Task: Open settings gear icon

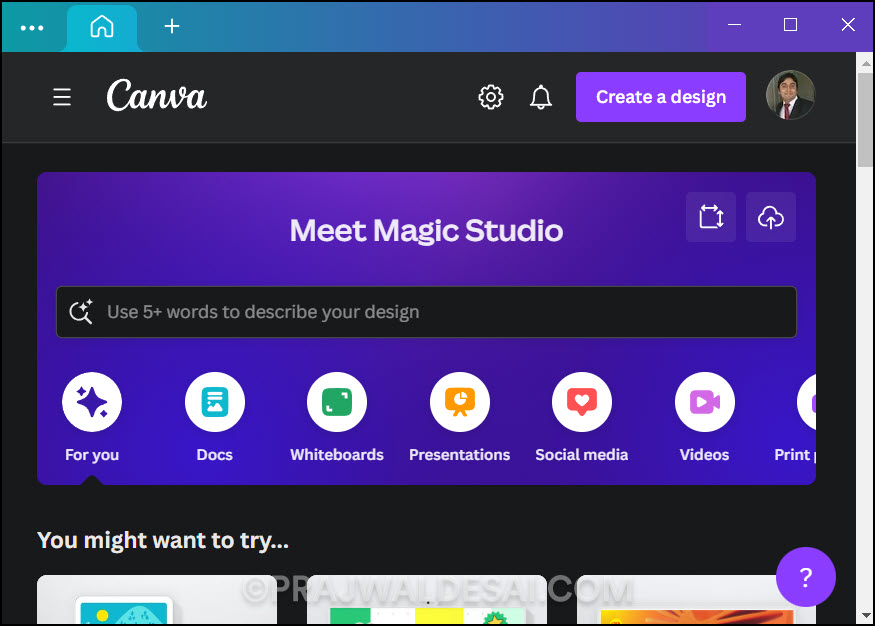Action: click(491, 97)
